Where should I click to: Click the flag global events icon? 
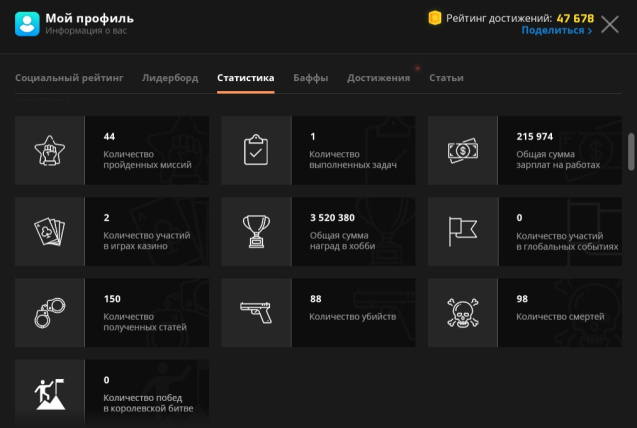pyautogui.click(x=463, y=231)
